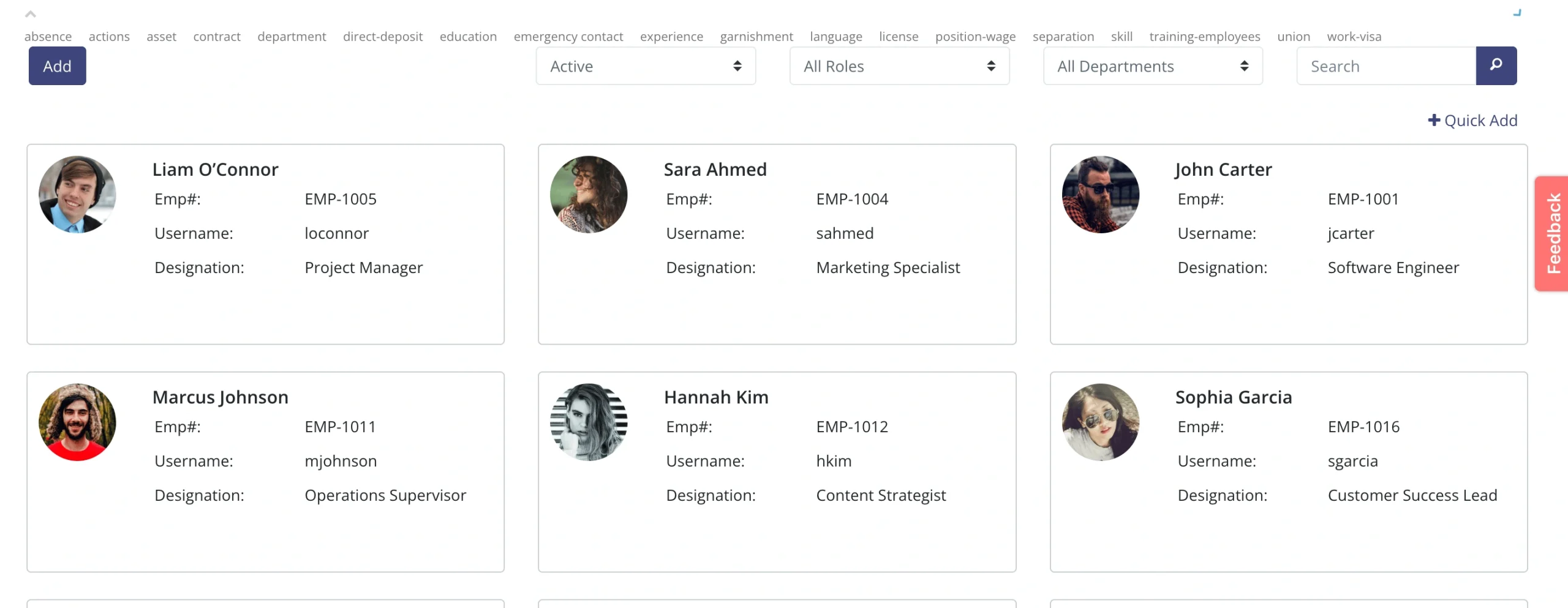
Task: Click the Add button
Action: tap(57, 66)
